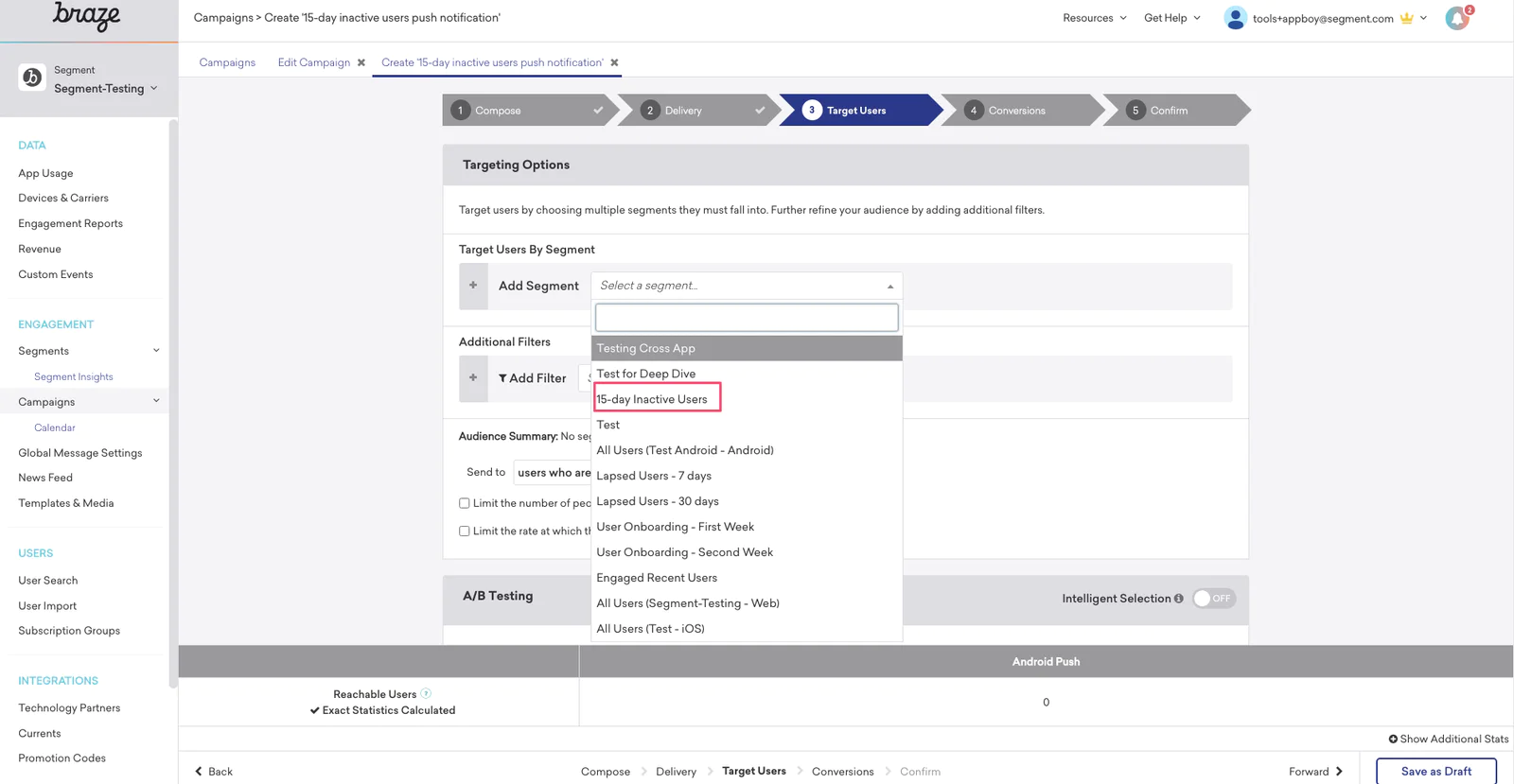Screen dimensions: 1514x784
Task: Click Conversions in bottom breadcrumb
Action: tap(842, 772)
